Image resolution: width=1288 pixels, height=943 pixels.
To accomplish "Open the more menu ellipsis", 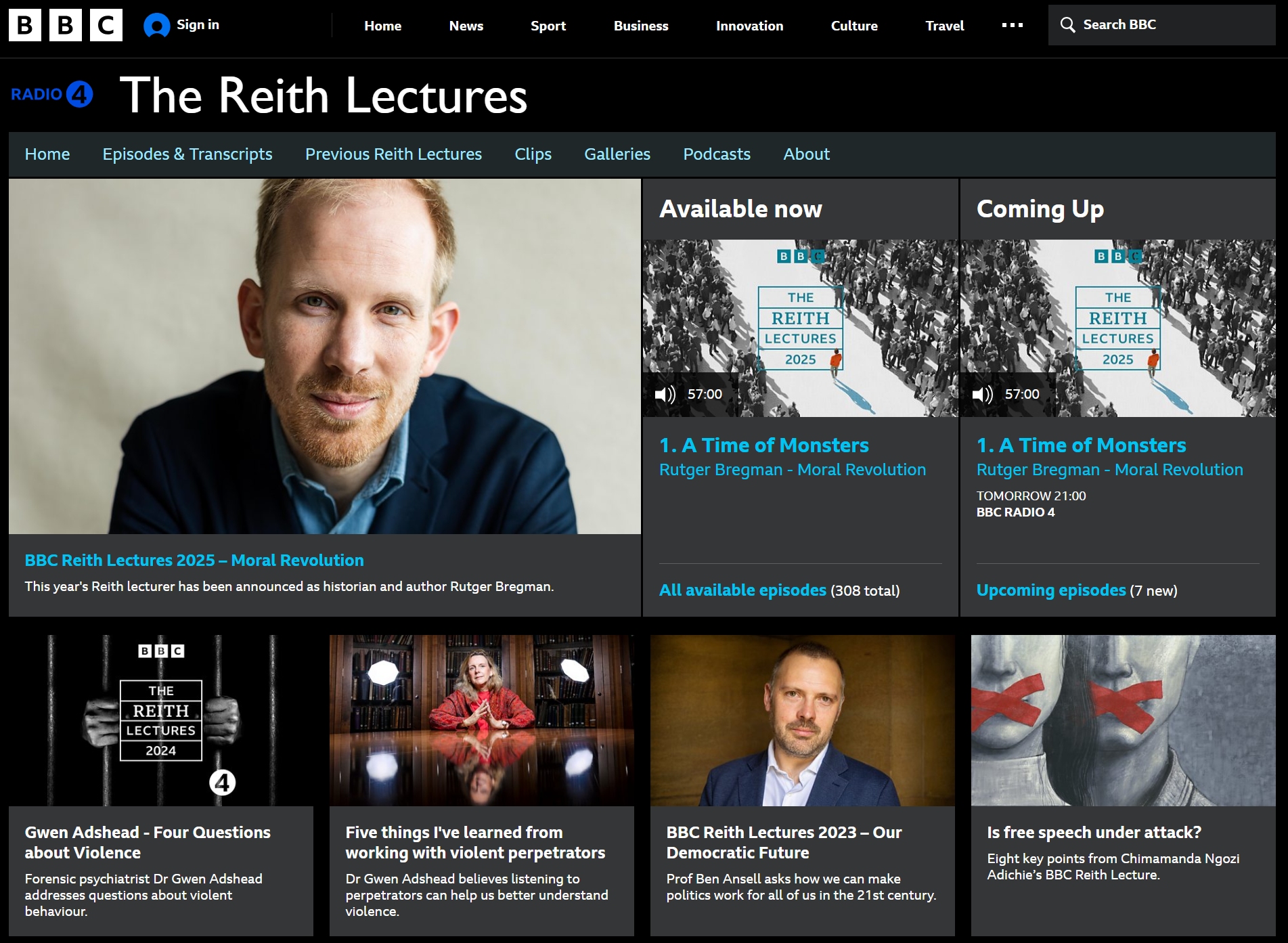I will pos(1012,26).
